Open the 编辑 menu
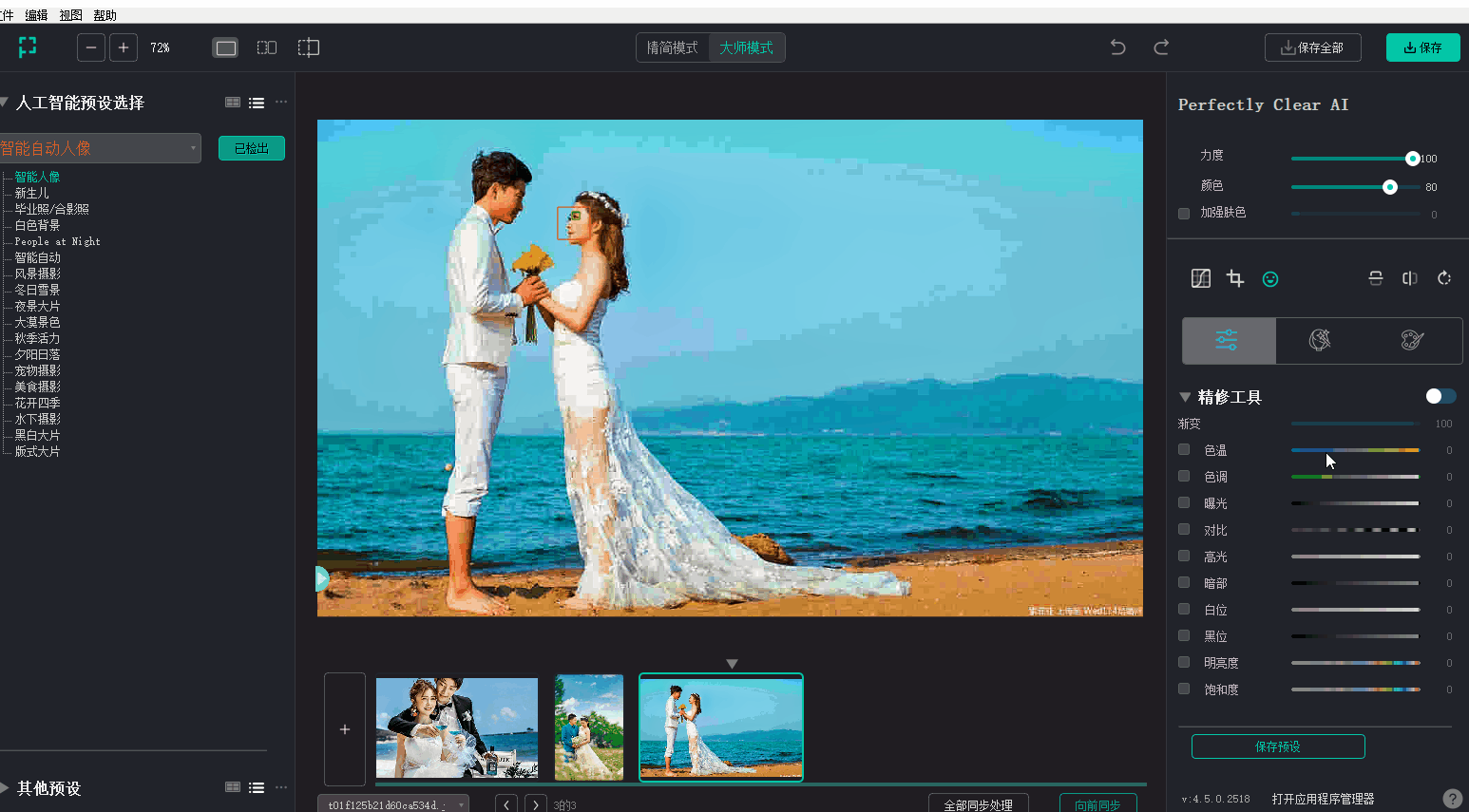This screenshot has height=812, width=1469. (x=36, y=15)
